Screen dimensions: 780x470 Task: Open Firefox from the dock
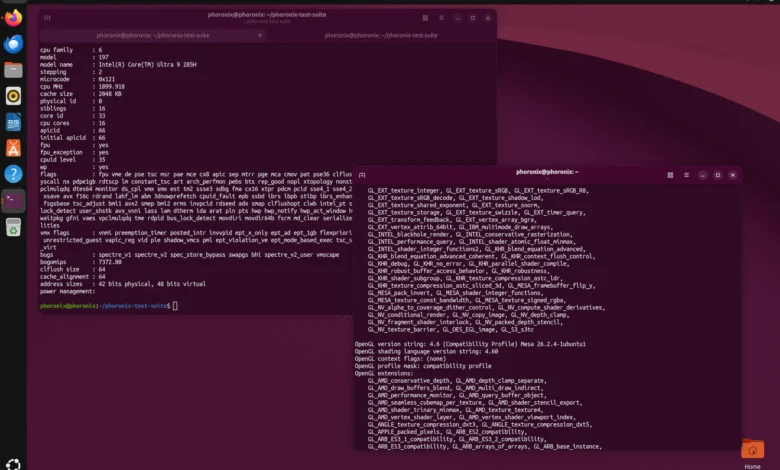point(13,18)
